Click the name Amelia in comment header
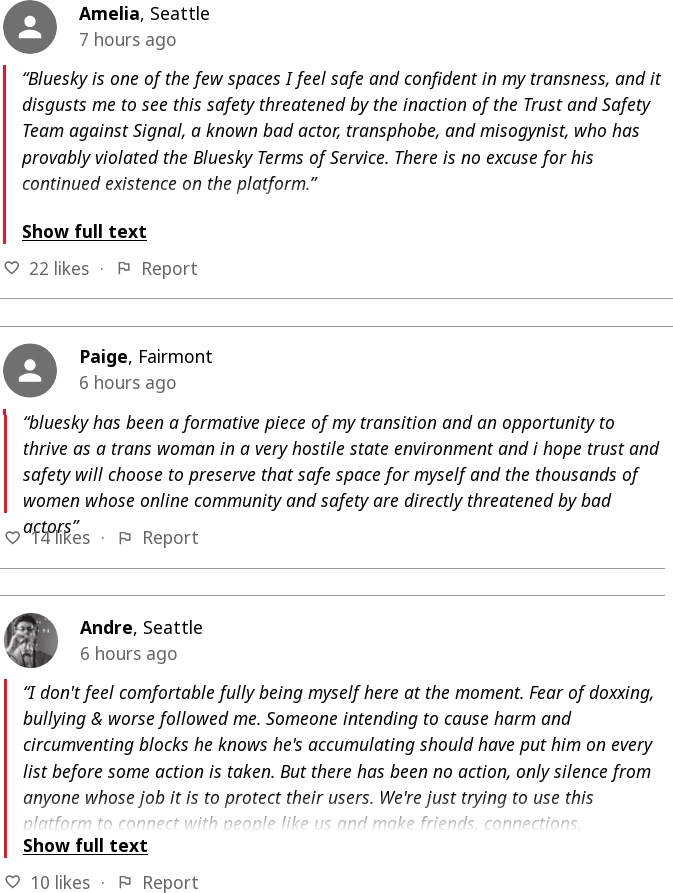 110,14
